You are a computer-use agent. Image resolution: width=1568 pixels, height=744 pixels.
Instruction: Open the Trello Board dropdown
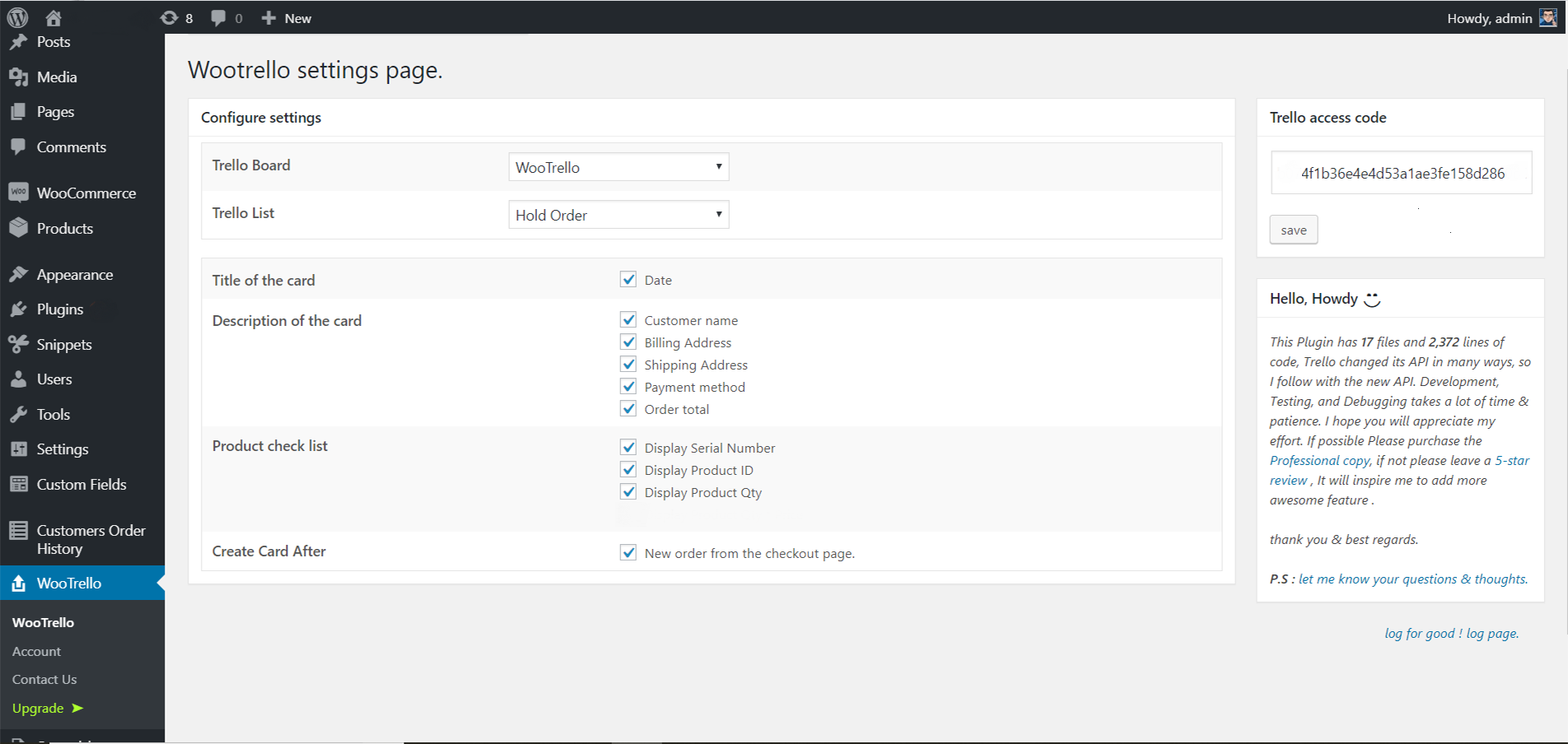tap(618, 167)
